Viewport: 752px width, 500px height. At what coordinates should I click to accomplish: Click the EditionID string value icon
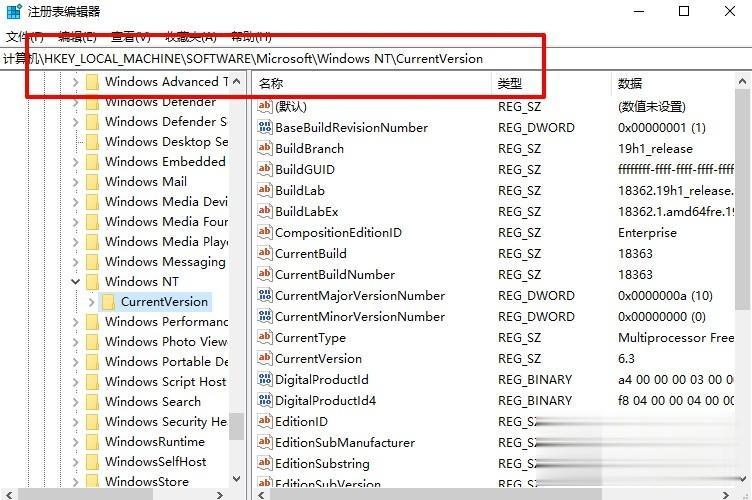pyautogui.click(x=265, y=421)
